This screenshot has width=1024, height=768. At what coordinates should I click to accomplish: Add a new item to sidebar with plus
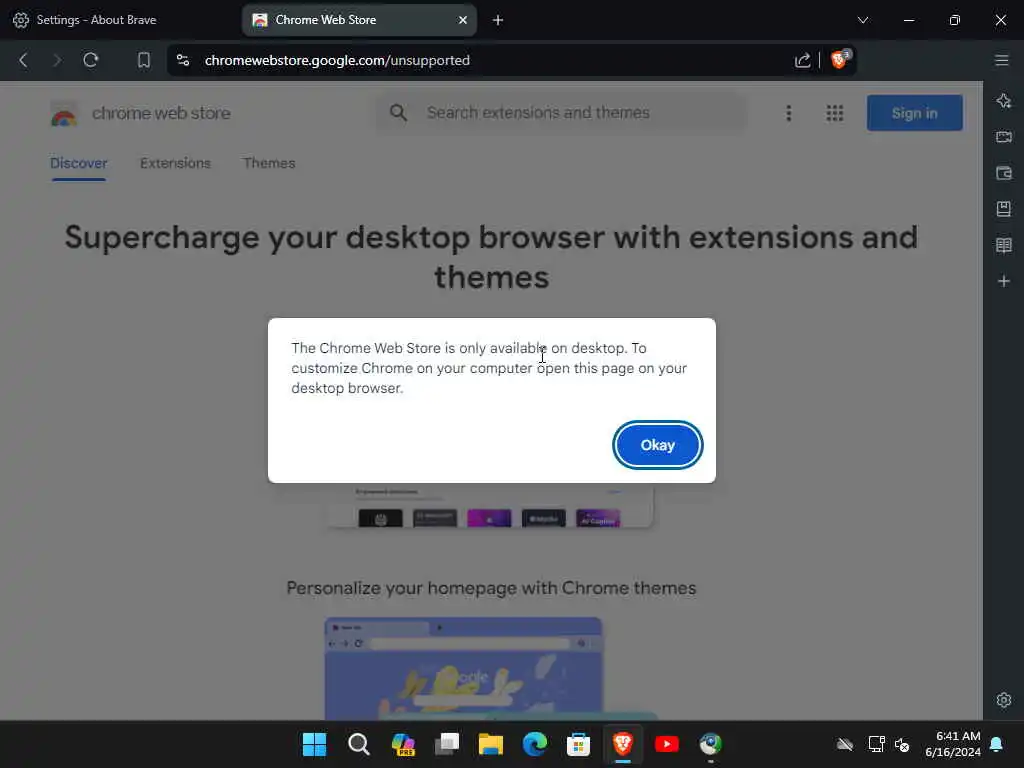[1004, 281]
